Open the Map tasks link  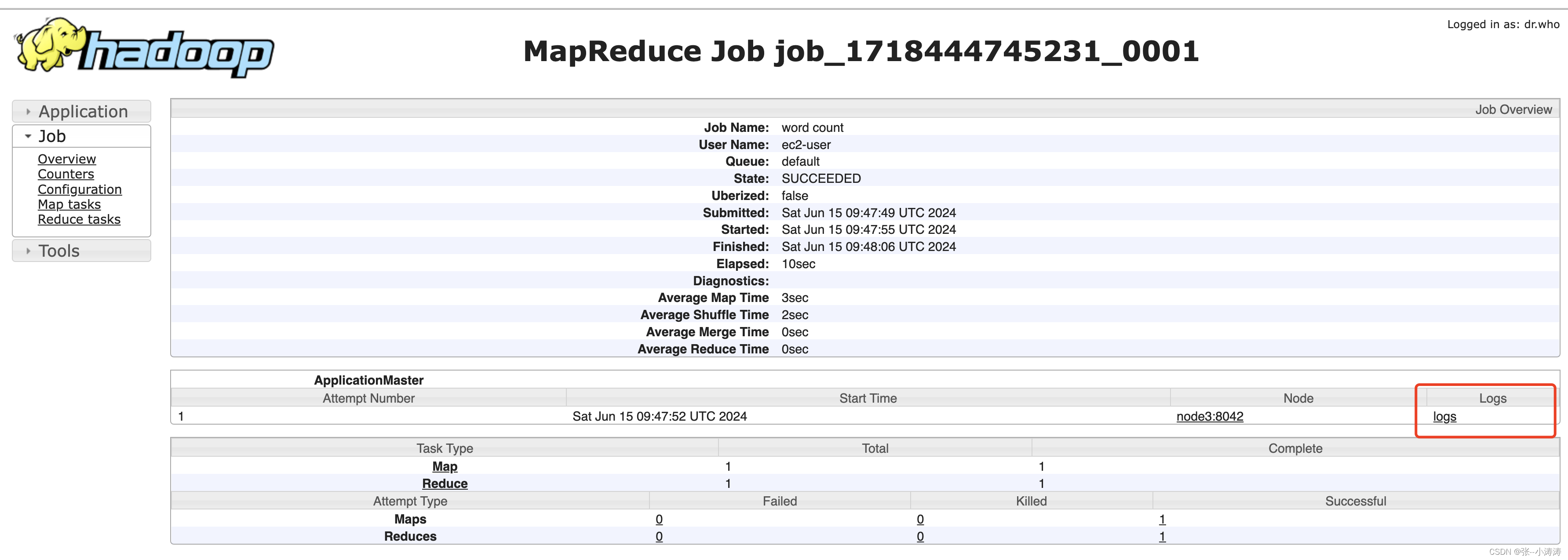point(69,204)
